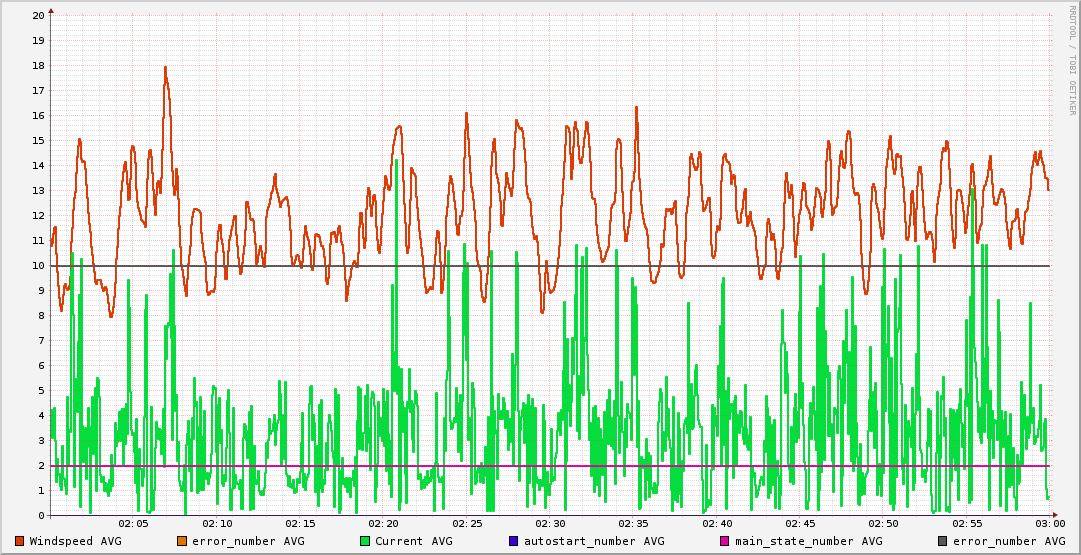Click the 02:25 time axis label

(467, 525)
